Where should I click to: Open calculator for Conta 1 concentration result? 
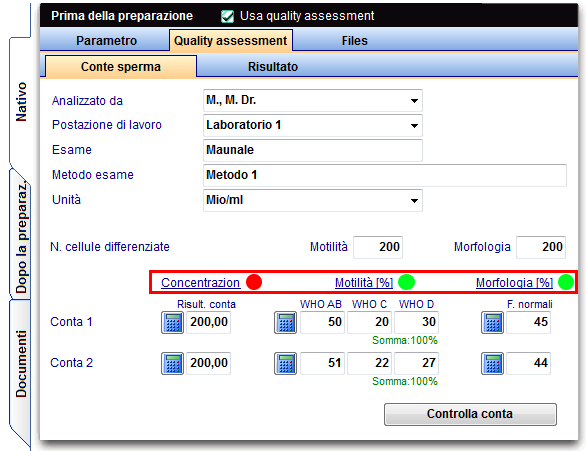point(172,322)
